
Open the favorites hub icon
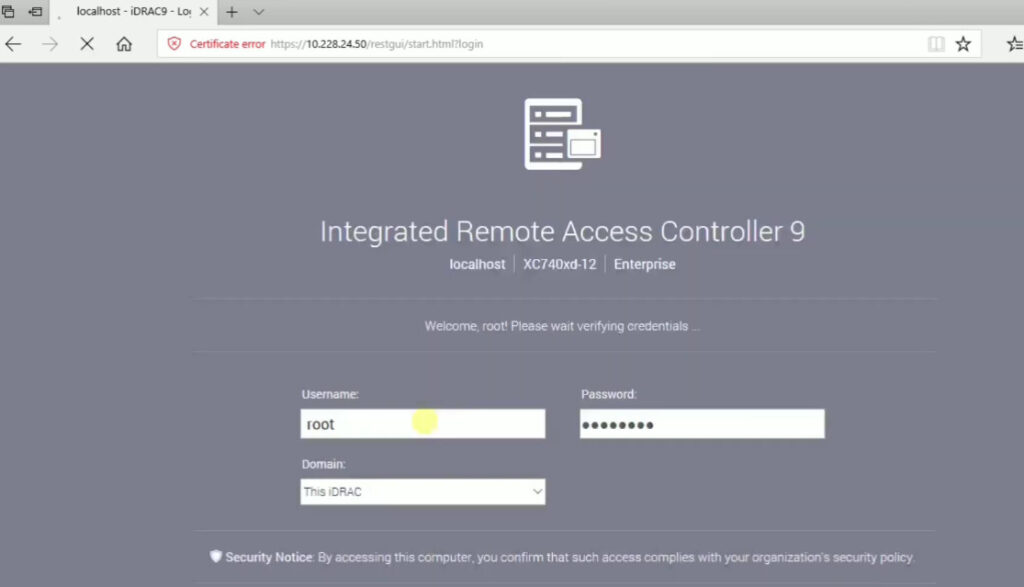1015,44
